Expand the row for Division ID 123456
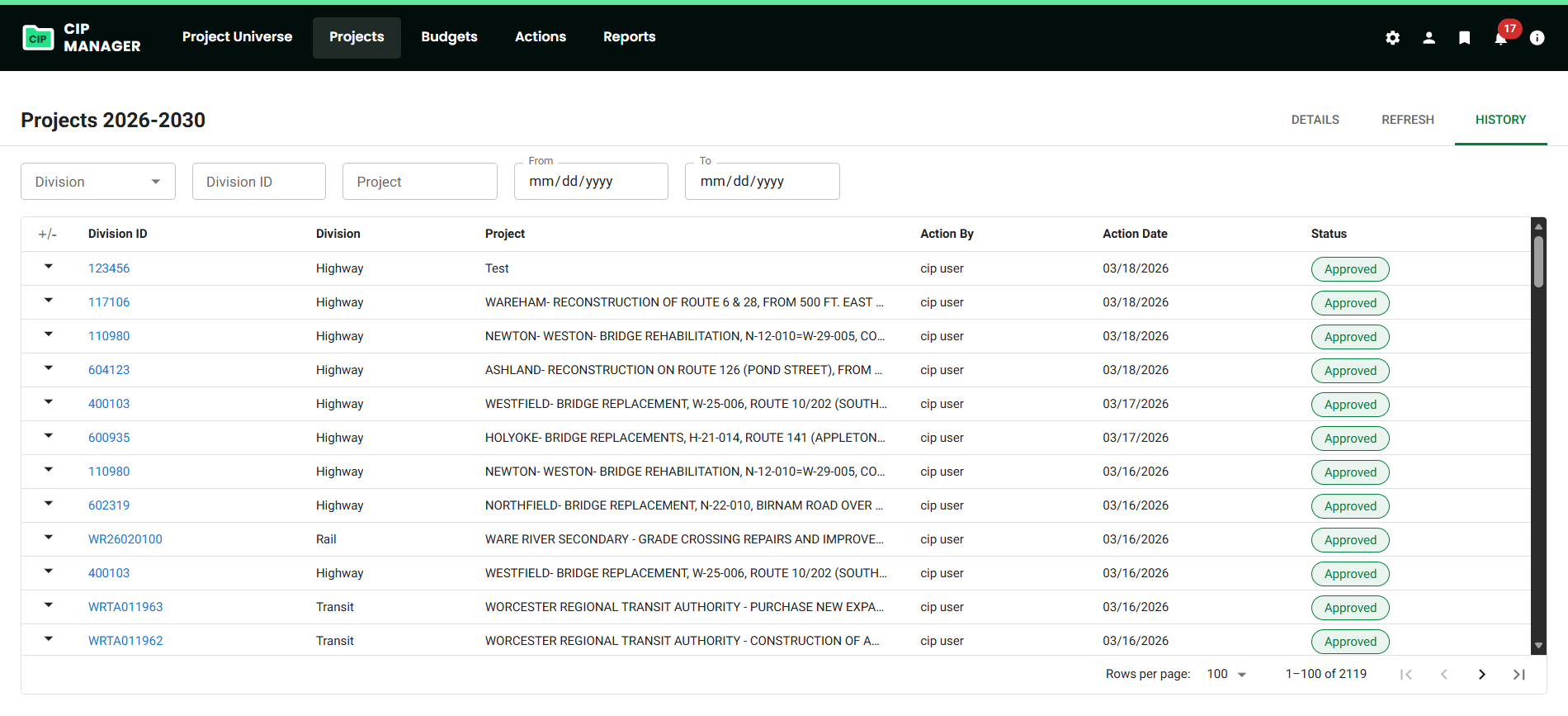Screen dimensions: 1568x716 point(49,267)
